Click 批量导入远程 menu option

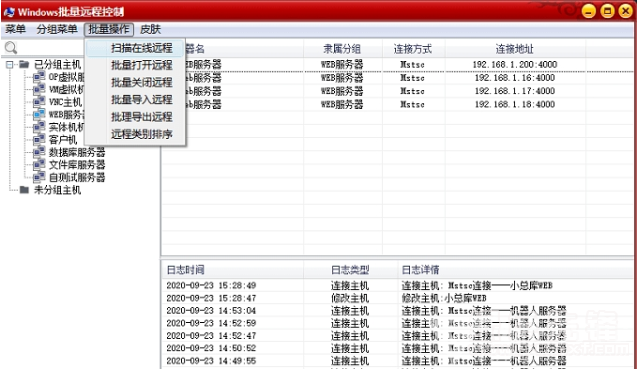pyautogui.click(x=142, y=99)
